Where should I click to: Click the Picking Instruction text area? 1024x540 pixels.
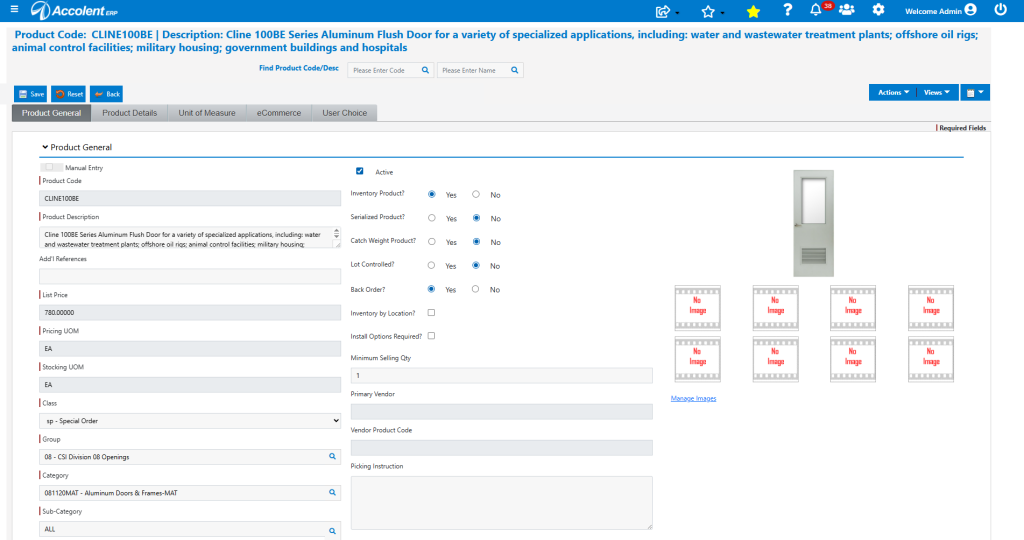click(x=502, y=503)
